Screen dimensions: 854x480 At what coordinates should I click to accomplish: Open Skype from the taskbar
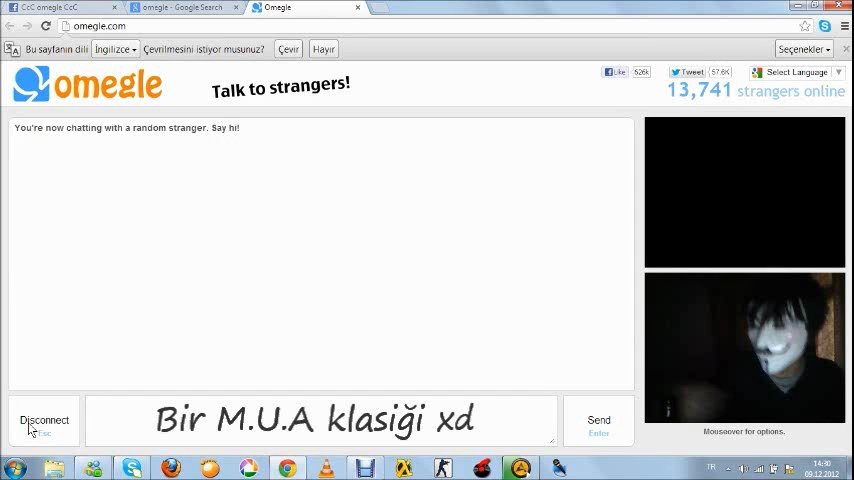[132, 468]
